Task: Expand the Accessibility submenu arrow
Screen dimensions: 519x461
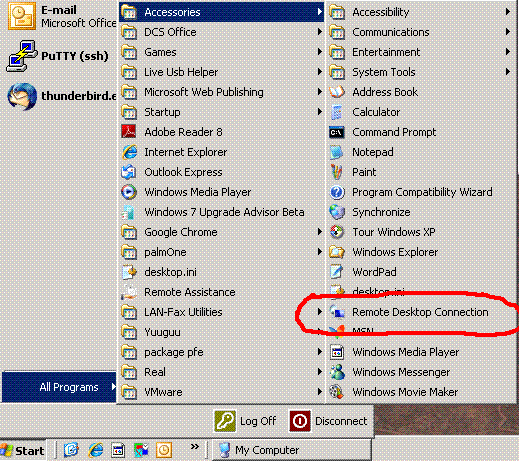Action: pos(508,12)
